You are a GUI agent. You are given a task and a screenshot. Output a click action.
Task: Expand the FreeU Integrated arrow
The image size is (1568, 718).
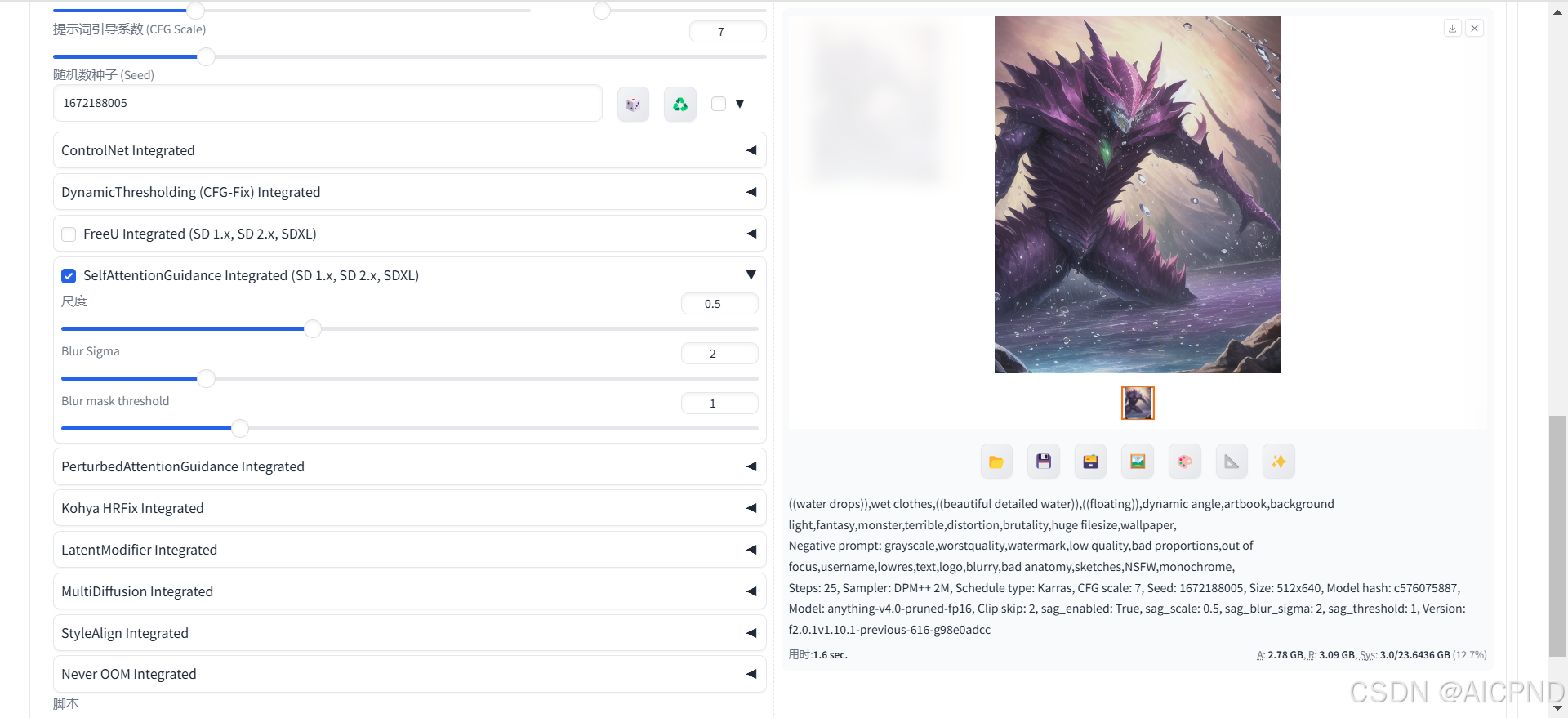pyautogui.click(x=751, y=234)
